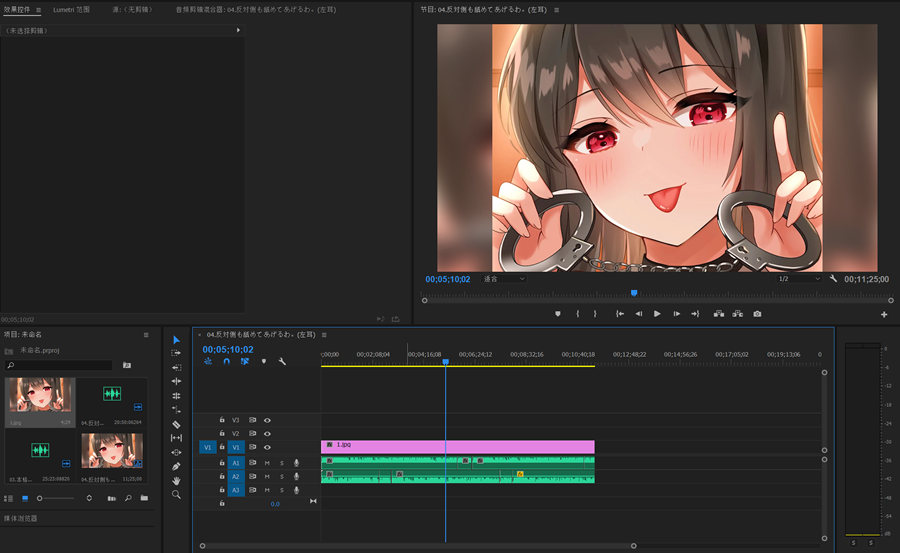Screen dimensions: 900x553
Task: Open playback resolution 1/2 dropdown
Action: [x=799, y=279]
